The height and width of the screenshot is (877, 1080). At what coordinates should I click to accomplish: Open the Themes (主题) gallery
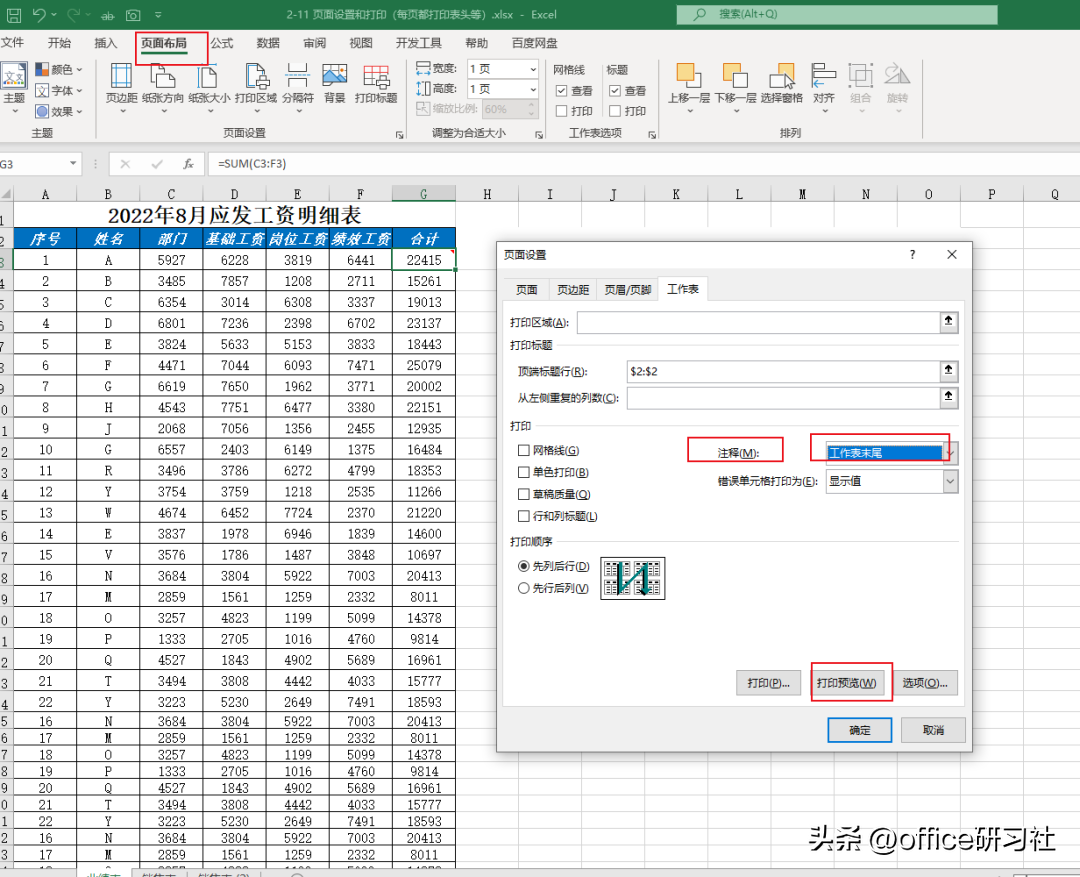coord(14,87)
